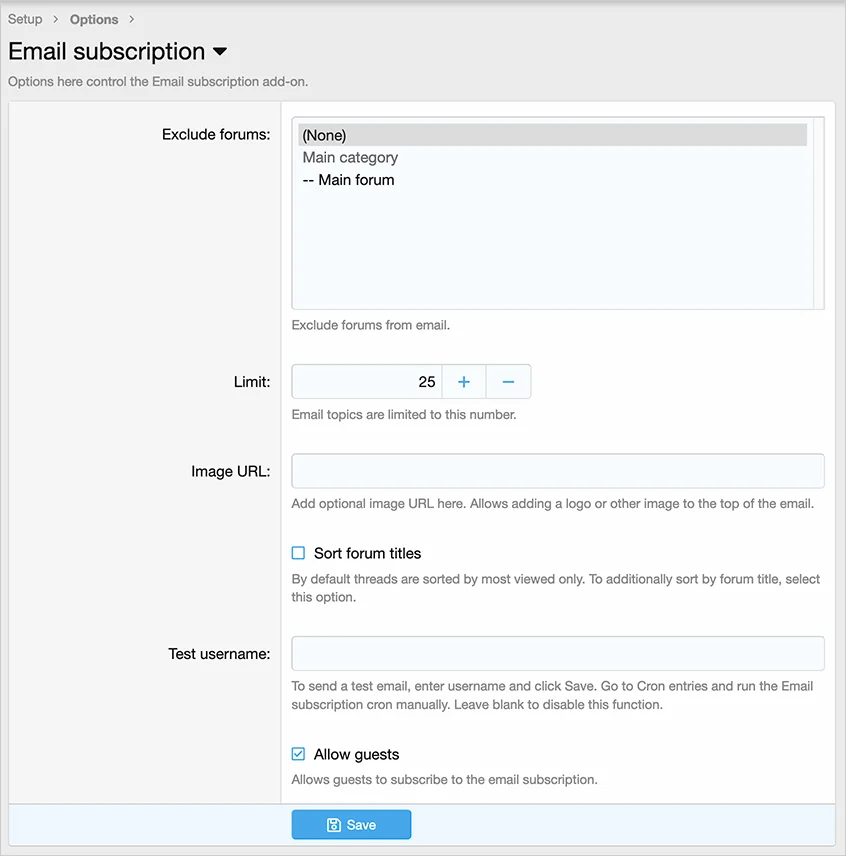846x856 pixels.
Task: Select Main category in Exclude forums list
Action: tap(350, 158)
